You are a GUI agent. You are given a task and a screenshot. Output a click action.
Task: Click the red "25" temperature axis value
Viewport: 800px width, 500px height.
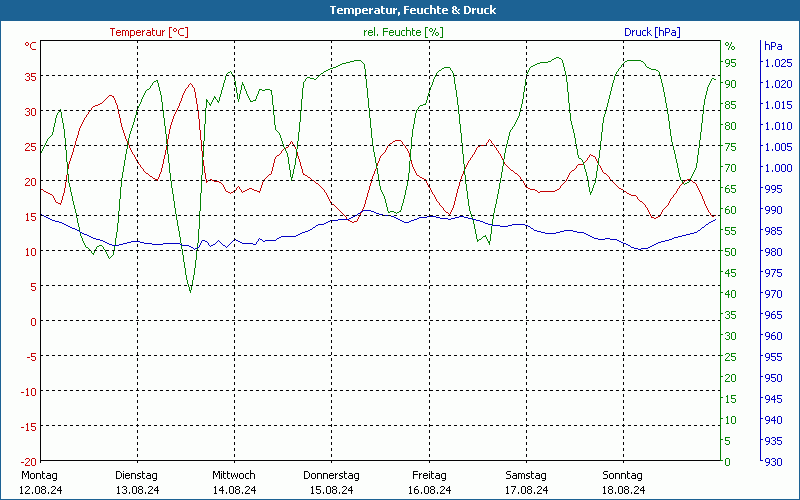click(x=31, y=146)
